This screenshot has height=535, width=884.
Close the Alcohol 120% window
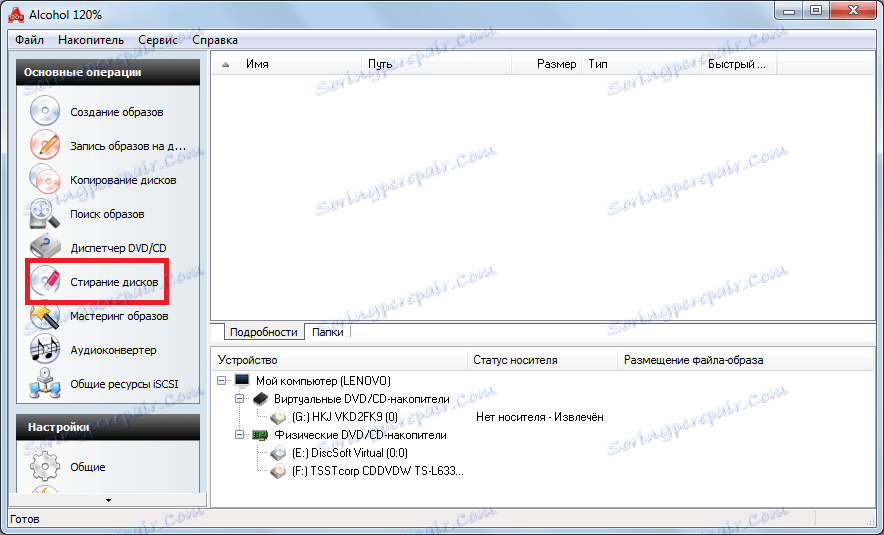coord(853,11)
